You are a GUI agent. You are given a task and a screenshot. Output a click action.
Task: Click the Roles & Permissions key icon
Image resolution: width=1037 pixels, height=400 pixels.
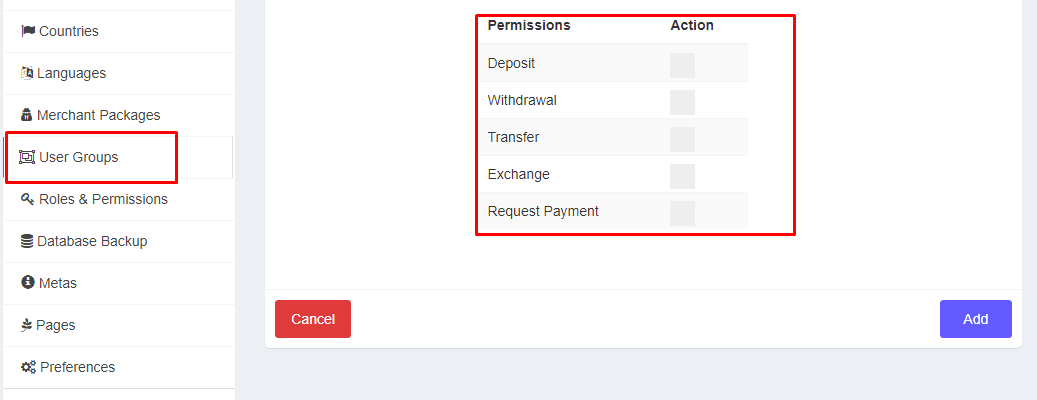tap(28, 199)
